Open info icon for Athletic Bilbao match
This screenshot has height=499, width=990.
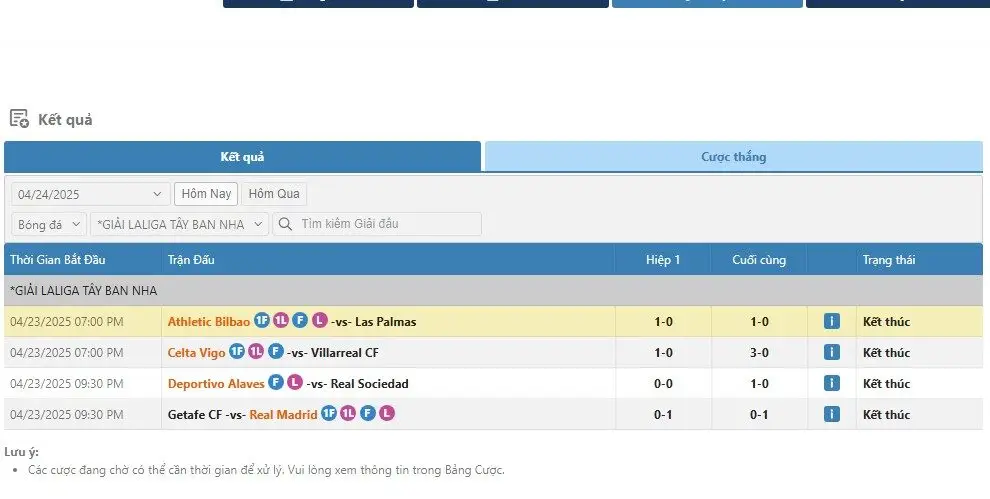(831, 321)
